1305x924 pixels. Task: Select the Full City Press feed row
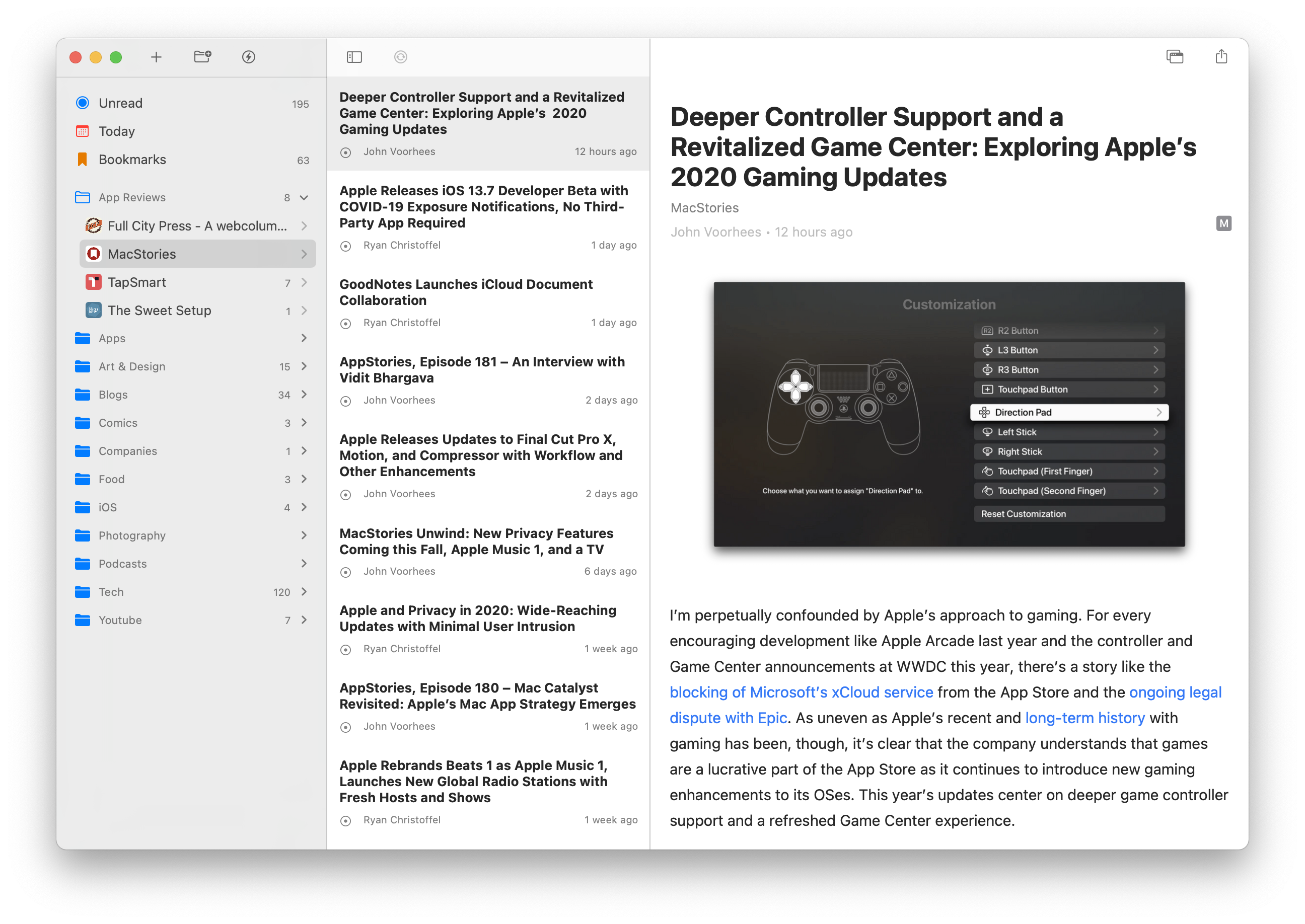coord(197,226)
